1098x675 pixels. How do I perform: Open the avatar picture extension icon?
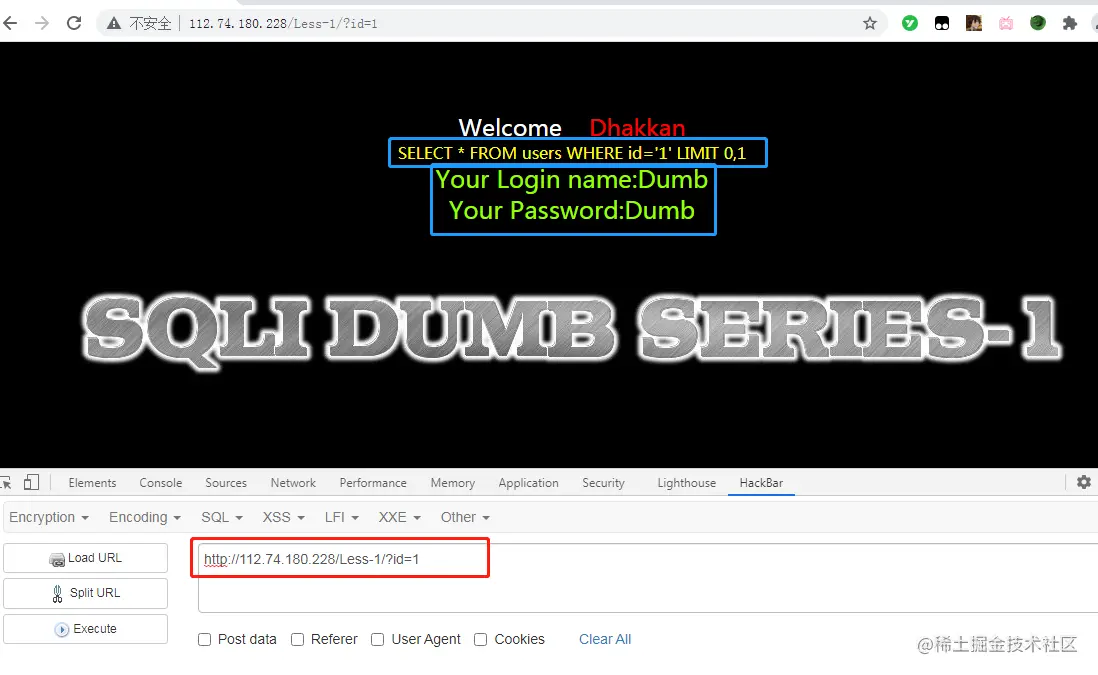click(x=973, y=23)
